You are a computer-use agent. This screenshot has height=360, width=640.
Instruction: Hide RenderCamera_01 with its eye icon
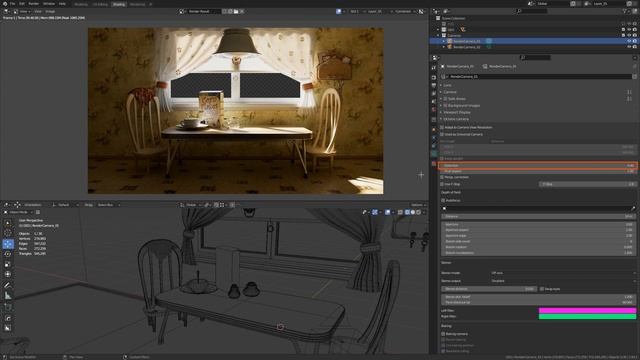629,41
